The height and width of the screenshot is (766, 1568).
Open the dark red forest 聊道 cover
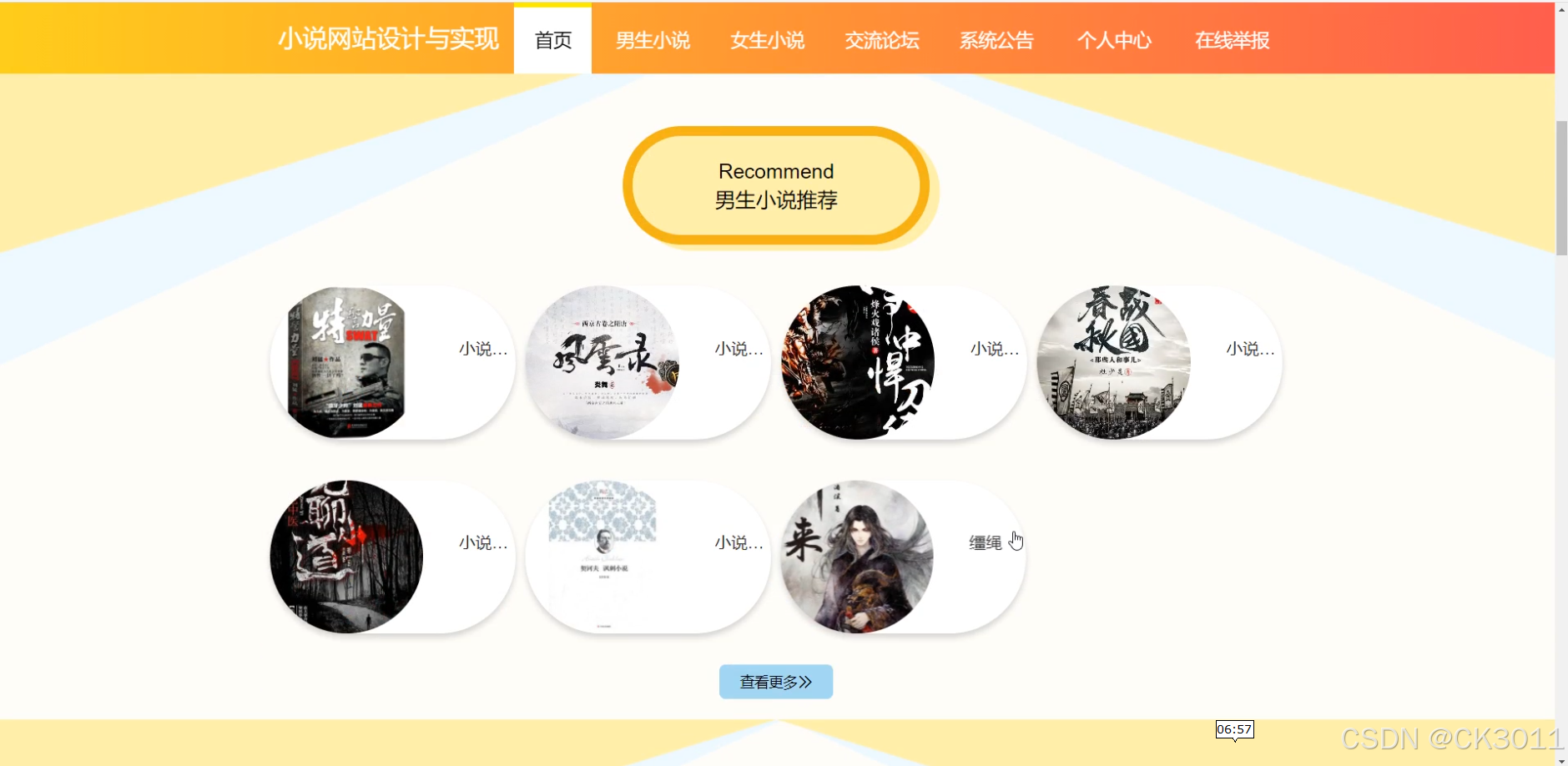pyautogui.click(x=346, y=557)
